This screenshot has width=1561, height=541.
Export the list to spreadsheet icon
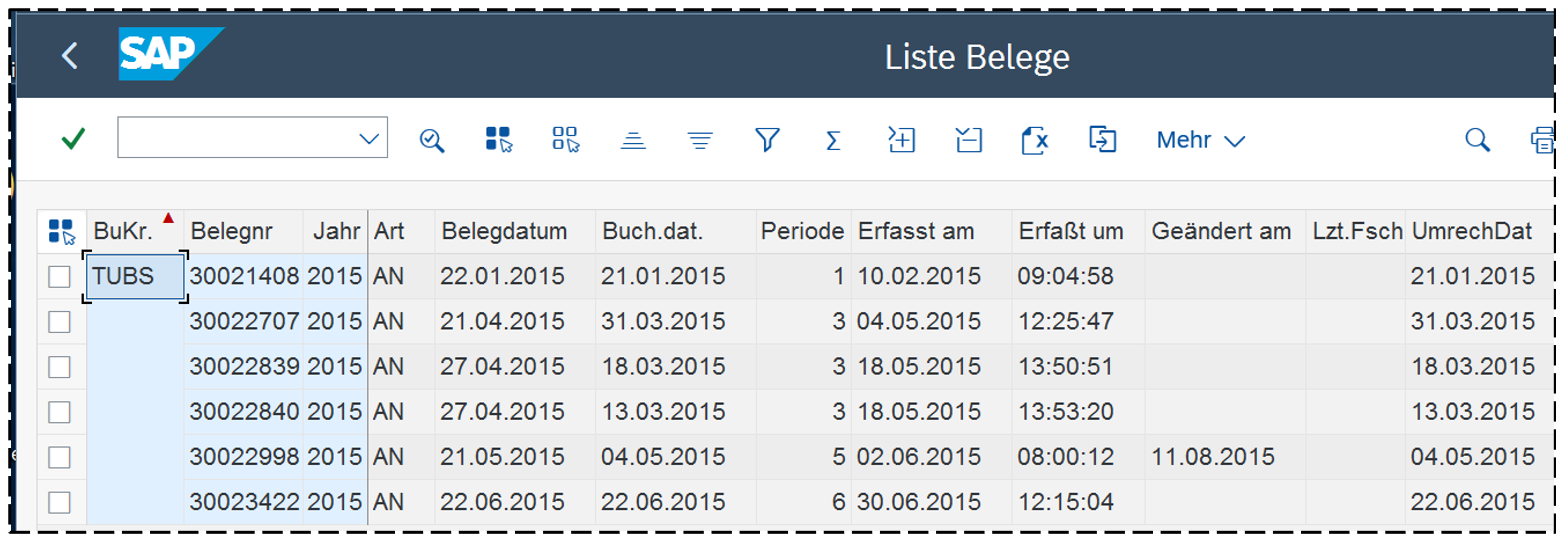(x=1035, y=140)
